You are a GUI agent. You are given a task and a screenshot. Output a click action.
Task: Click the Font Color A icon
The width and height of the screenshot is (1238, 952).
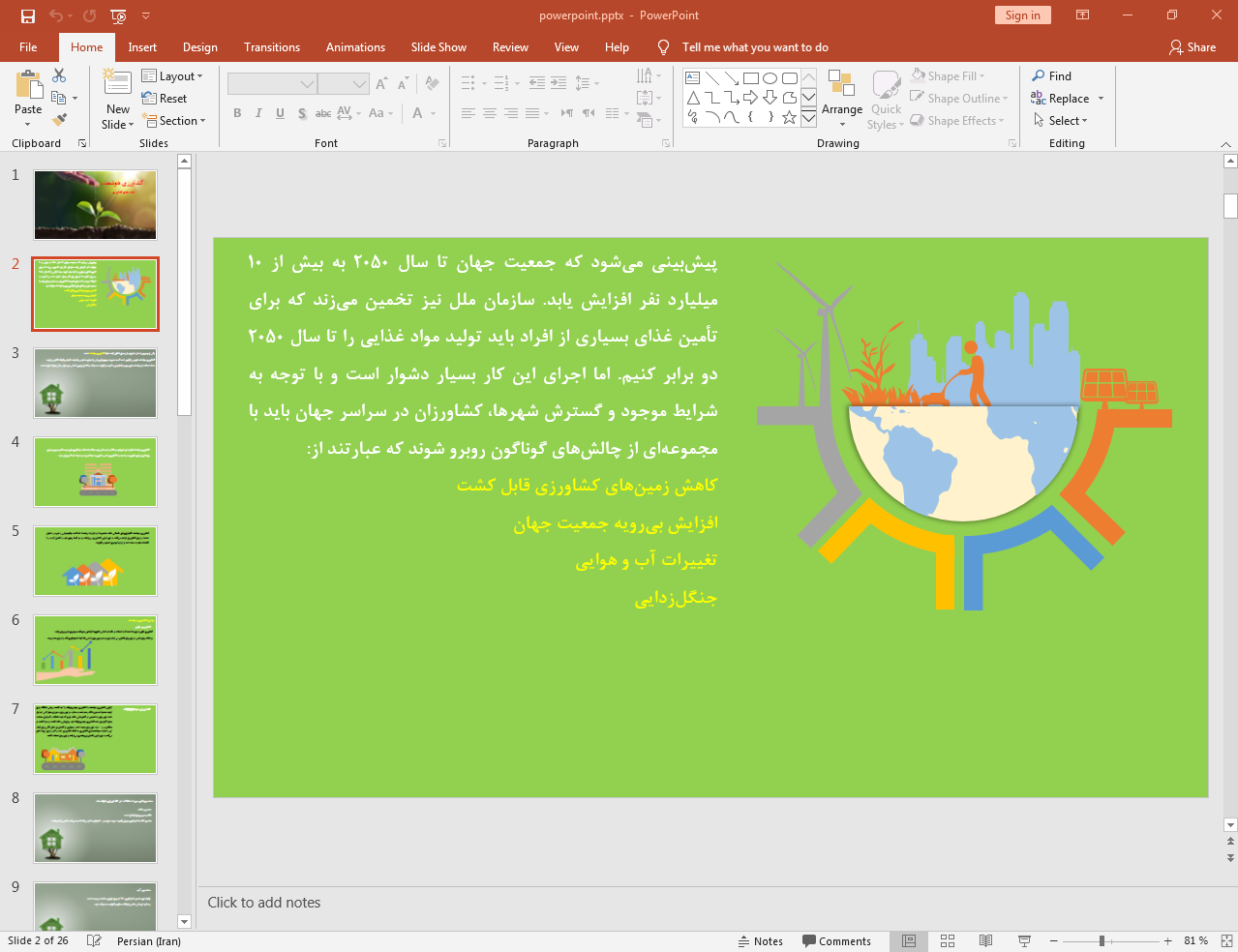pyautogui.click(x=418, y=113)
